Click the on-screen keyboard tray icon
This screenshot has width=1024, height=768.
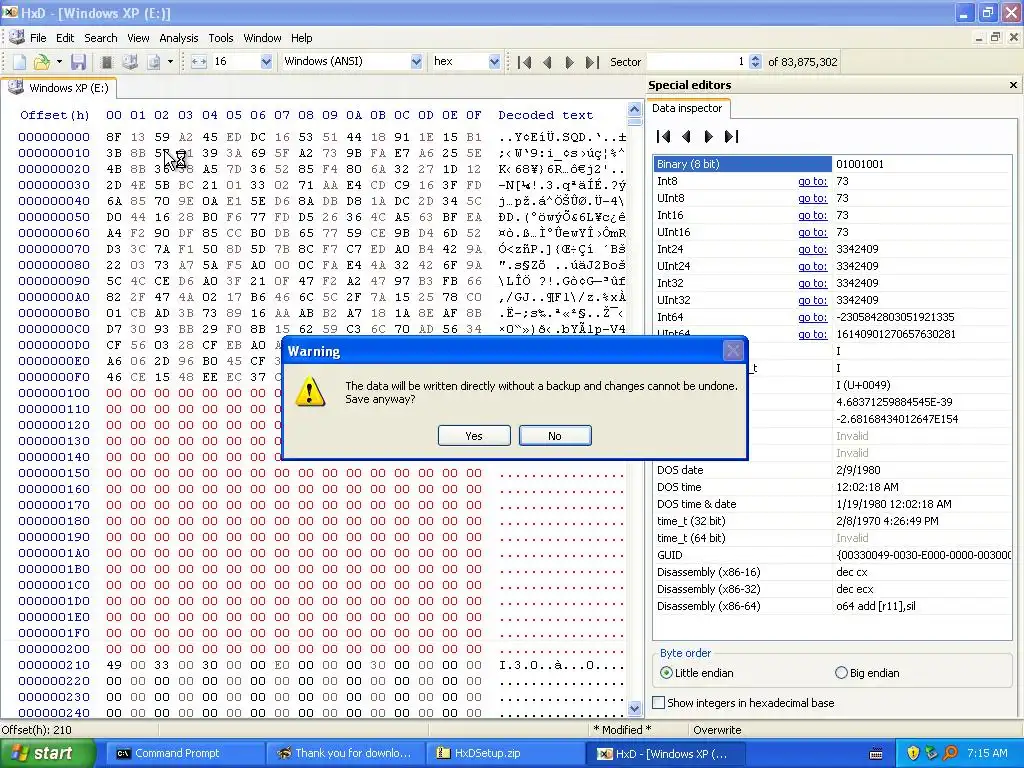click(876, 754)
